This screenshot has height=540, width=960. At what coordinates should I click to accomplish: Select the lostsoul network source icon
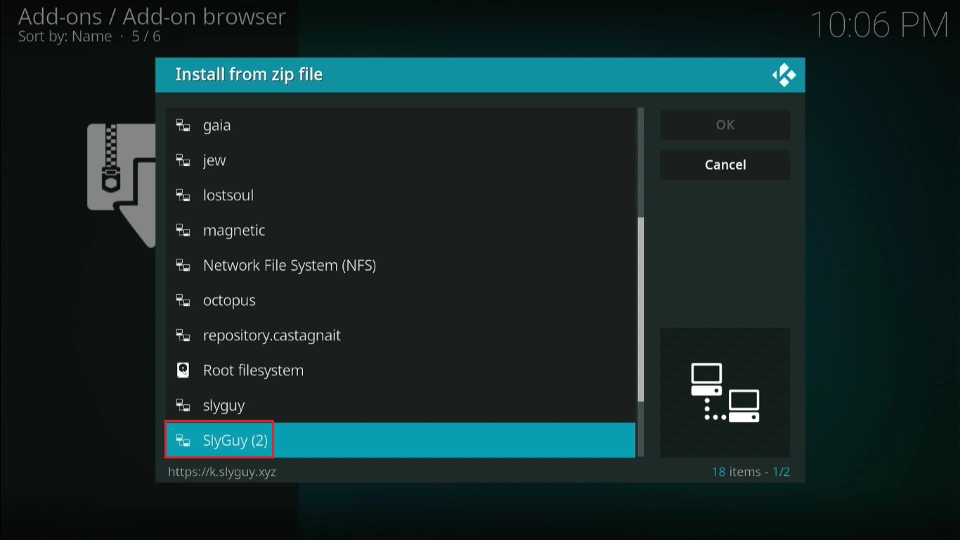click(x=183, y=196)
